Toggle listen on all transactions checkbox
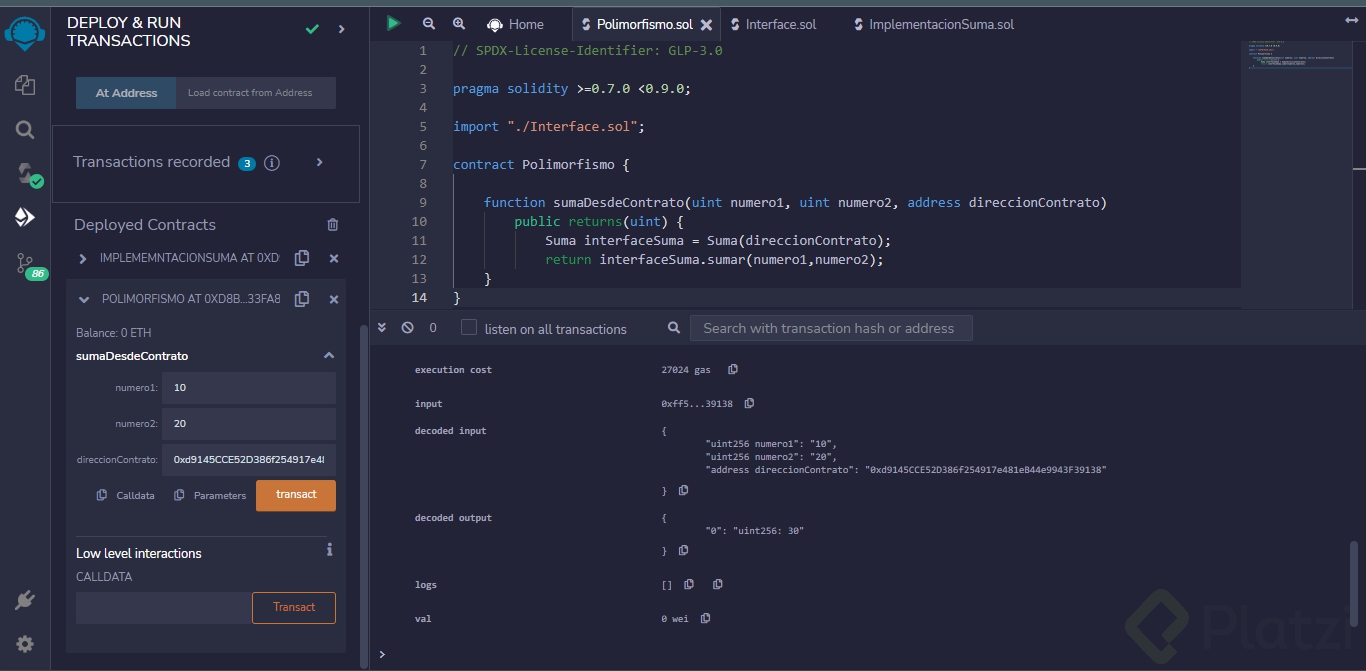 point(468,328)
